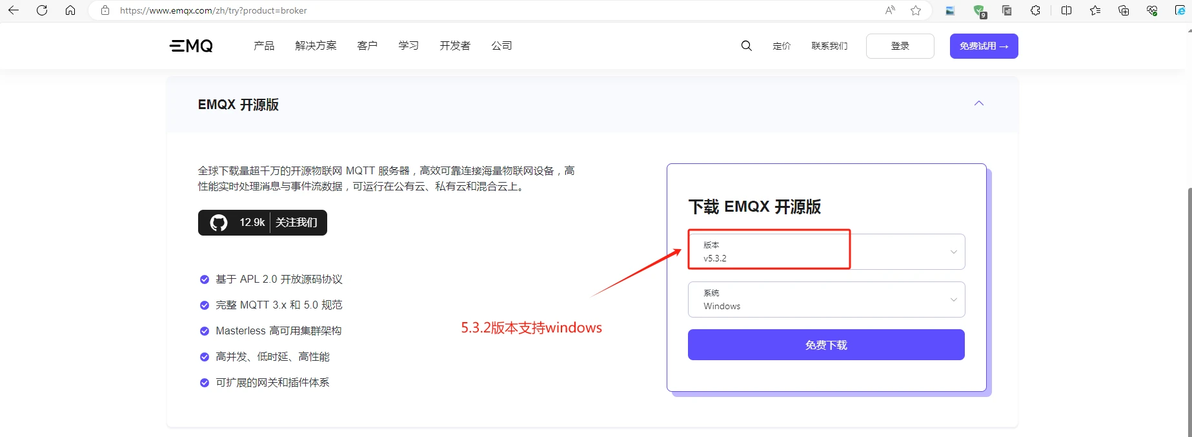Click the heading 下载 EMQX 开源版
This screenshot has height=437, width=1192.
coord(754,207)
